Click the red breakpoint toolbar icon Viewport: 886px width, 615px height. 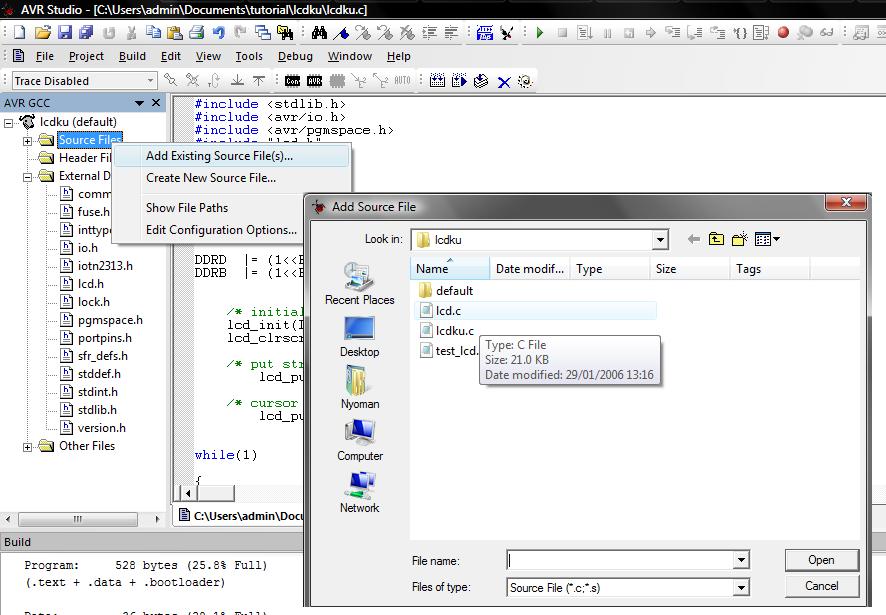click(x=783, y=33)
